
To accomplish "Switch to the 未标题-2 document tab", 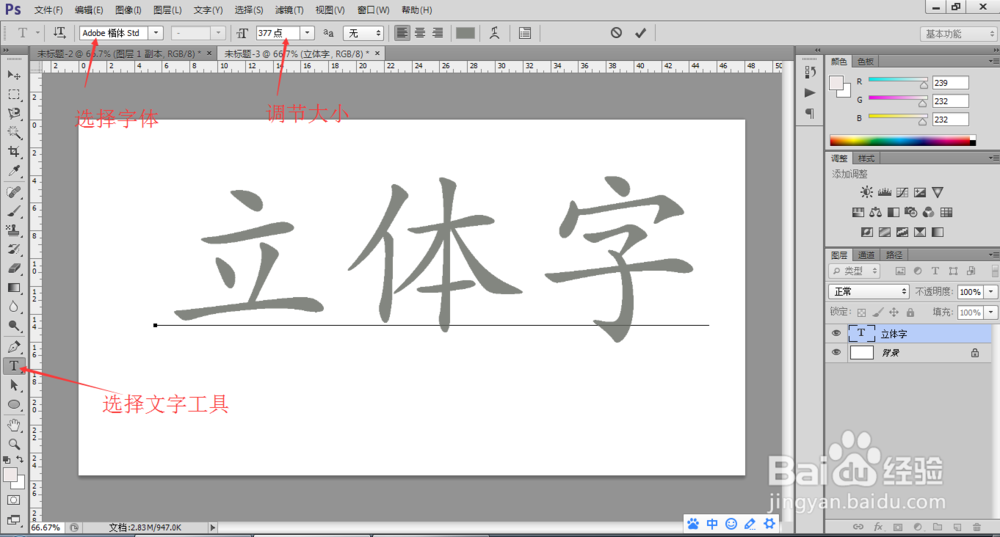I will (x=119, y=54).
